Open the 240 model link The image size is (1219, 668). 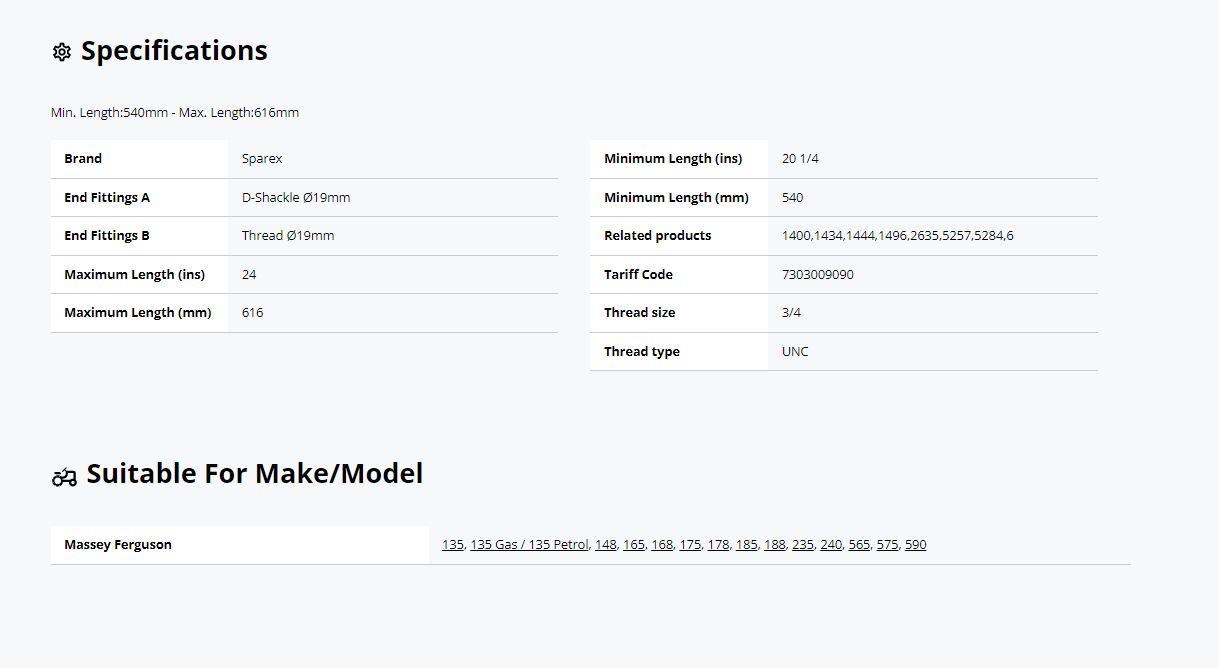830,545
